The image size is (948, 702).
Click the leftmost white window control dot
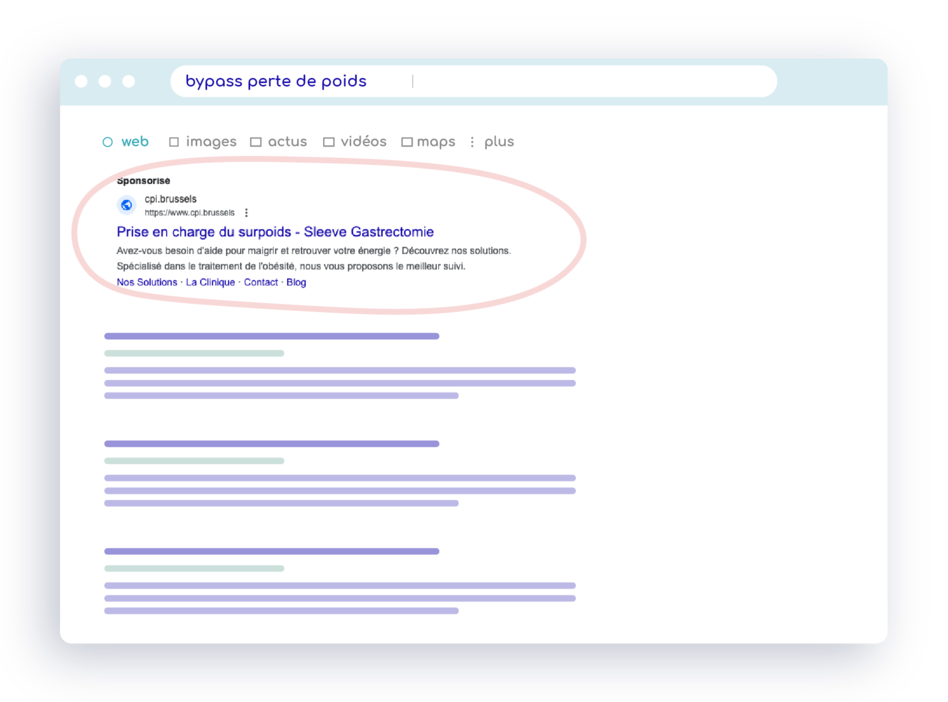pos(81,81)
